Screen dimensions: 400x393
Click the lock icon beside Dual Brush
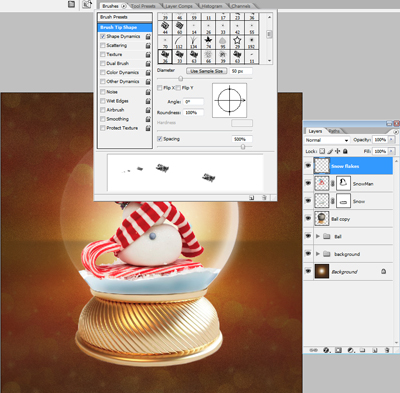tap(148, 64)
